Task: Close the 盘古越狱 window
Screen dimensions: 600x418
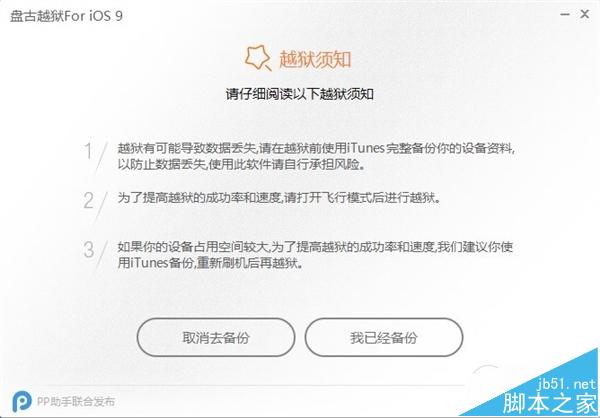Action: (x=584, y=14)
